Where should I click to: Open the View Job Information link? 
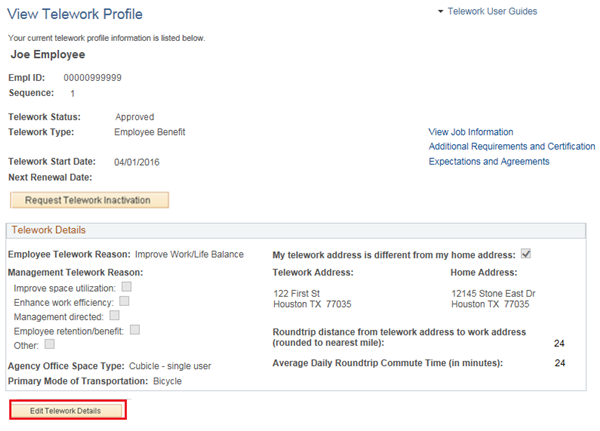[470, 132]
